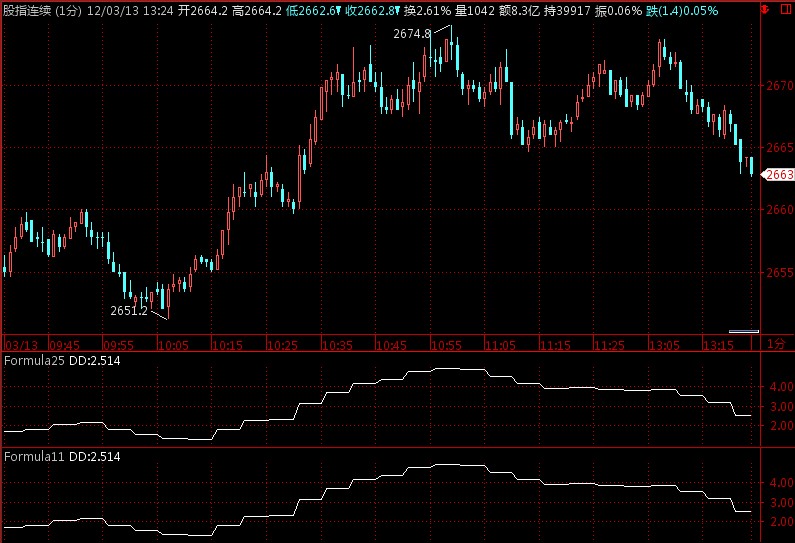Viewport: 795px width, 543px height.
Task: Click the 13:15 time axis label
Action: pos(718,345)
